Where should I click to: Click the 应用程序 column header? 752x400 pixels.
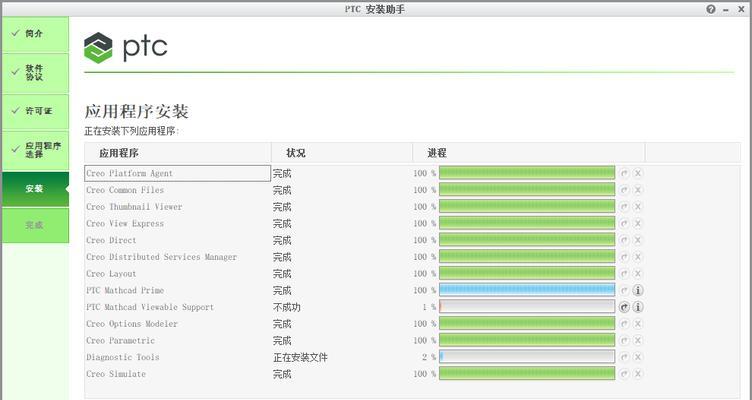point(119,153)
